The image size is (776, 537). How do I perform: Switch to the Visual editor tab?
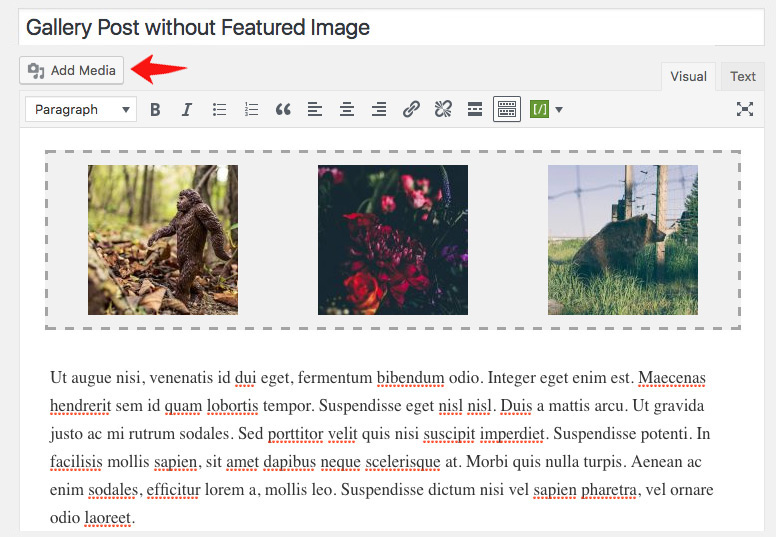(x=688, y=76)
